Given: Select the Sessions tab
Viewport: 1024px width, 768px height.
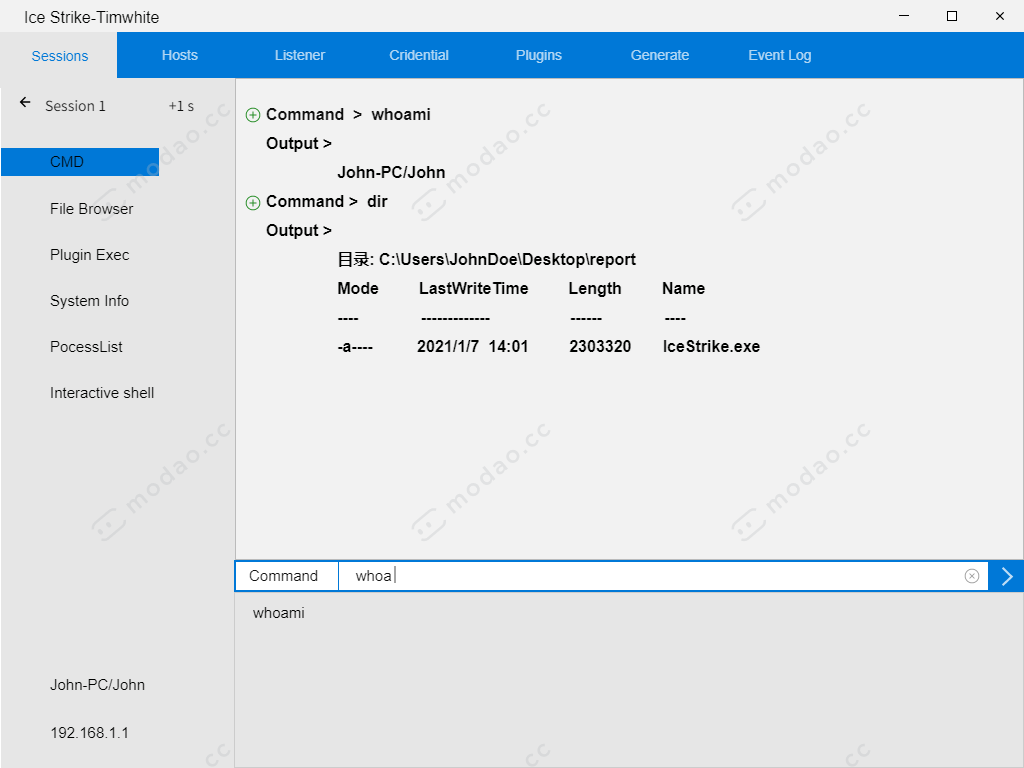Looking at the screenshot, I should (58, 57).
